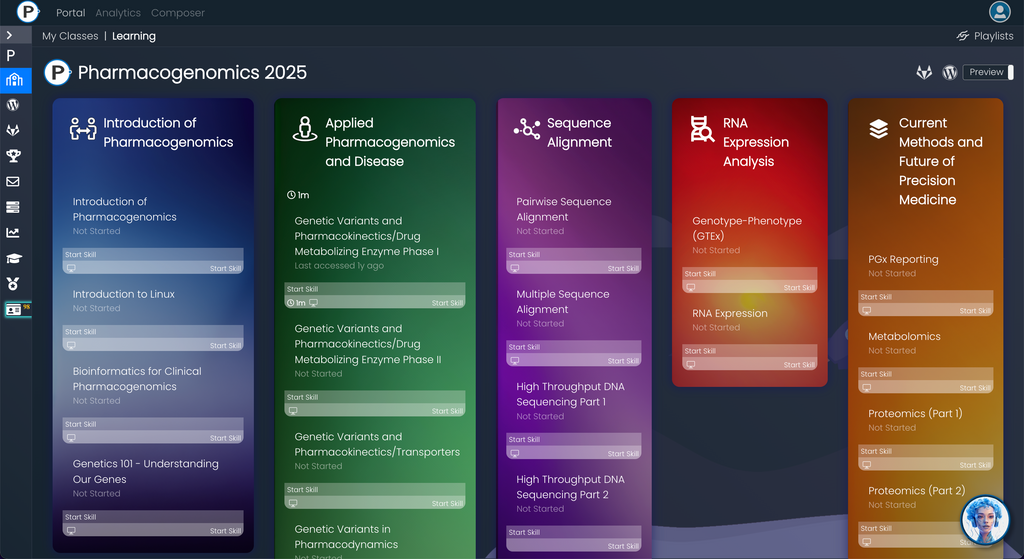Open Playlists
Viewport: 1024px width, 559px height.
[x=985, y=36]
